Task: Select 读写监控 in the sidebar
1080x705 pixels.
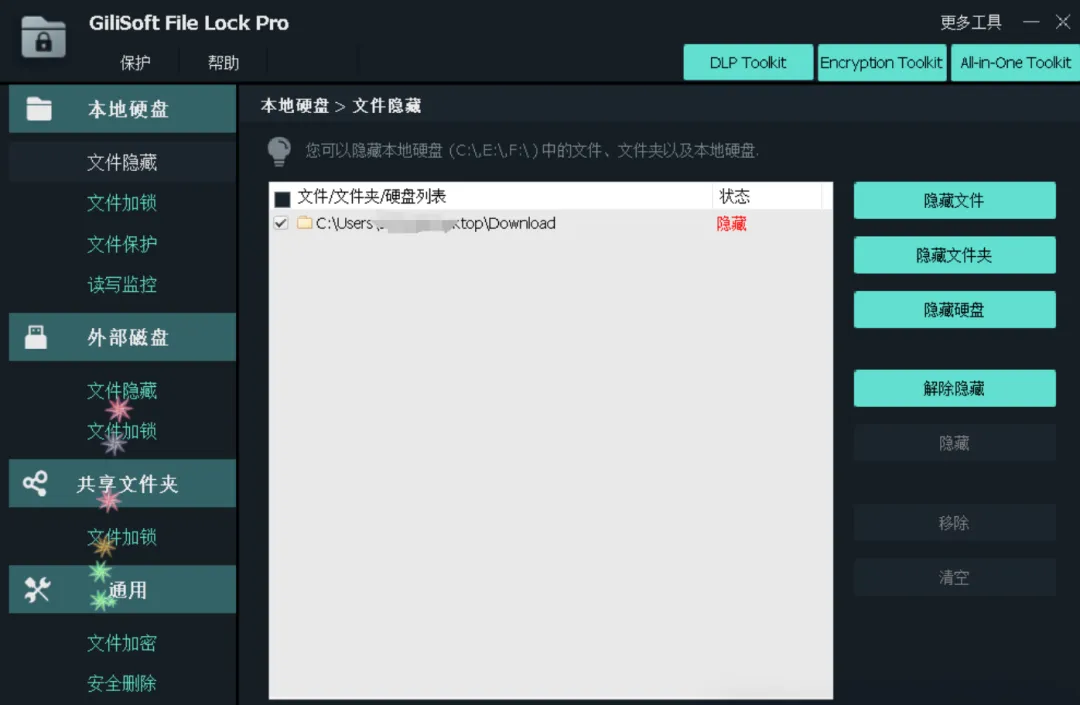Action: coord(122,284)
